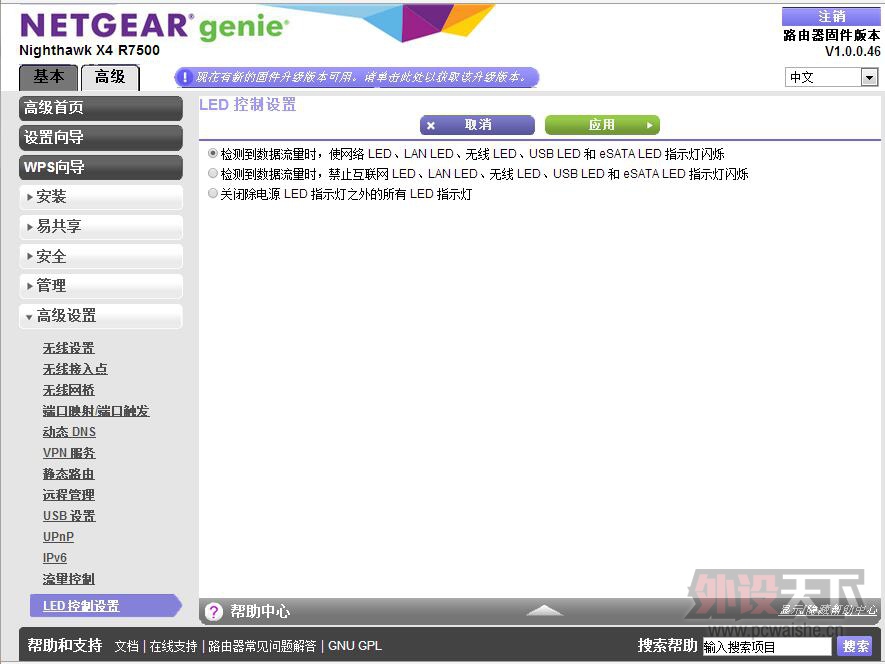Click the show/hide help center link

[829, 610]
